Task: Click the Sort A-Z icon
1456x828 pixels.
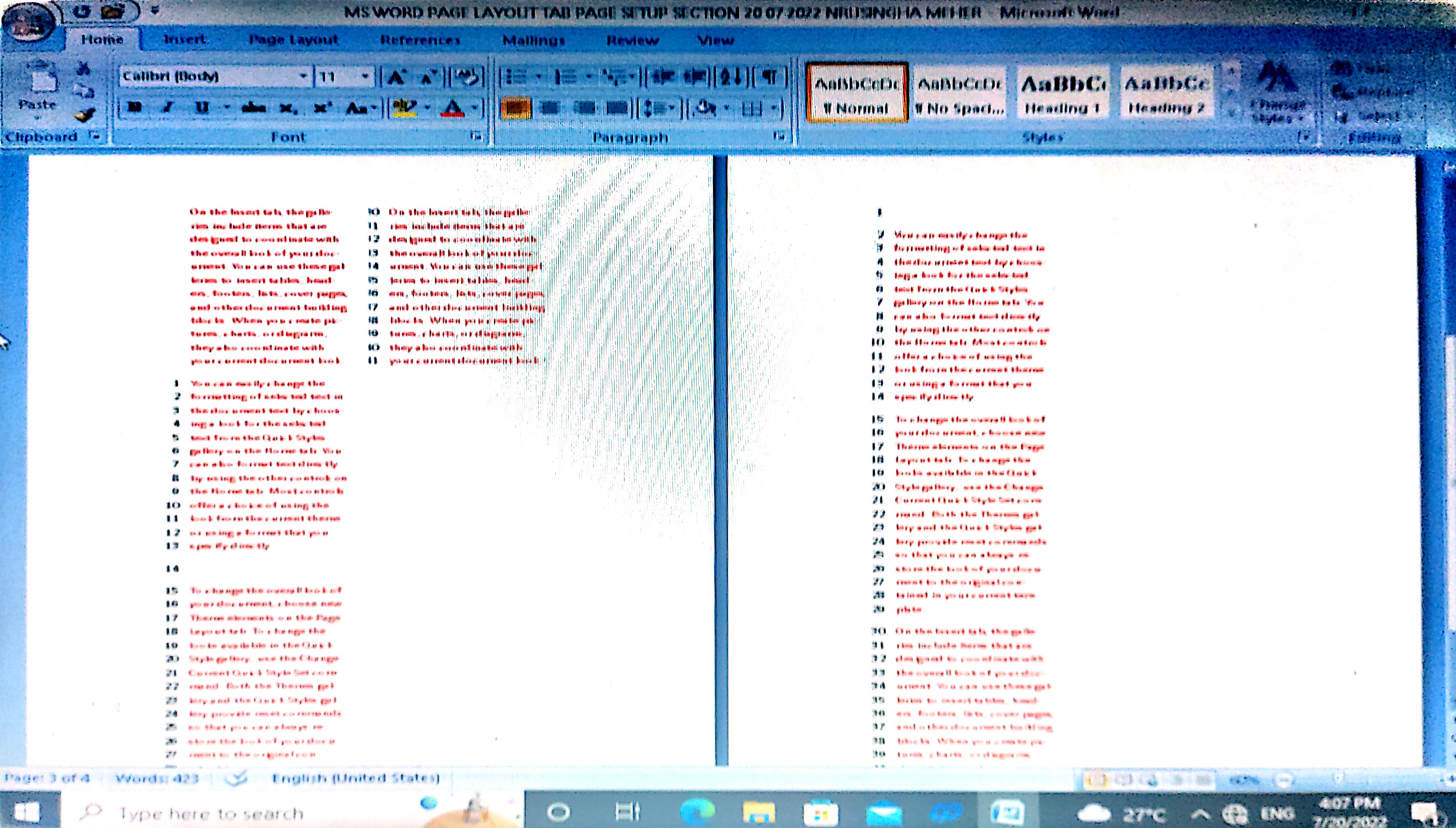Action: [x=732, y=77]
